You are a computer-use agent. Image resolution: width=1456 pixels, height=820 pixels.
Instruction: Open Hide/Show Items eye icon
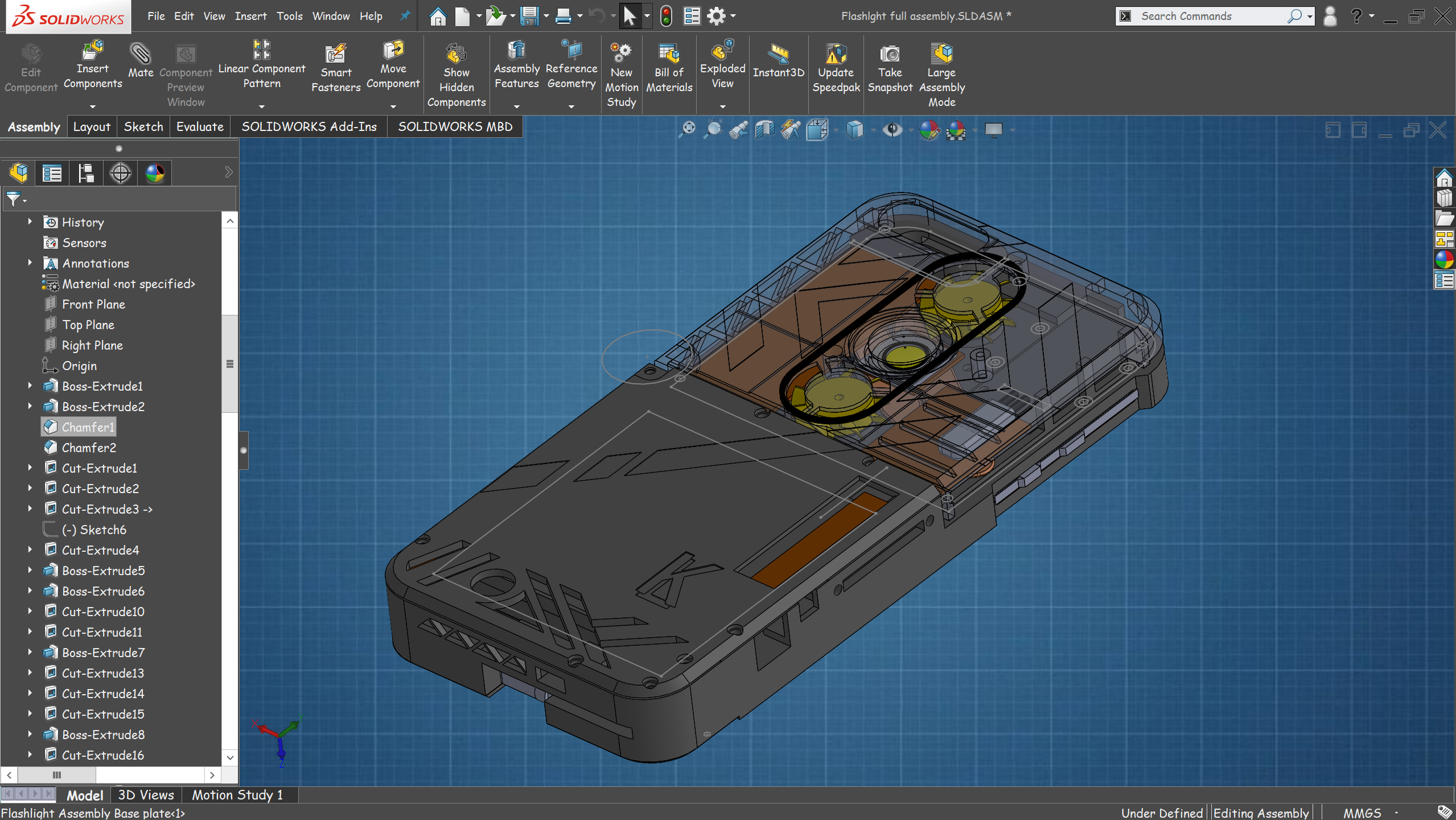892,130
